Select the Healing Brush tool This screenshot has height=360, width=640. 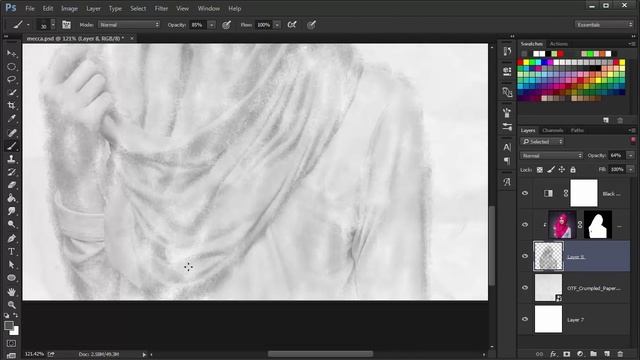11,133
